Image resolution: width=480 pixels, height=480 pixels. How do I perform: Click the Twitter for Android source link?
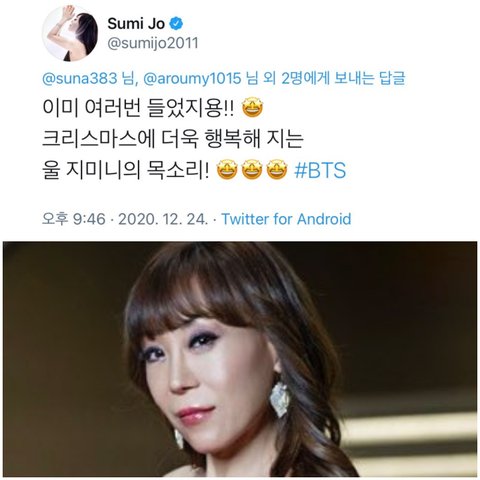[x=286, y=219]
